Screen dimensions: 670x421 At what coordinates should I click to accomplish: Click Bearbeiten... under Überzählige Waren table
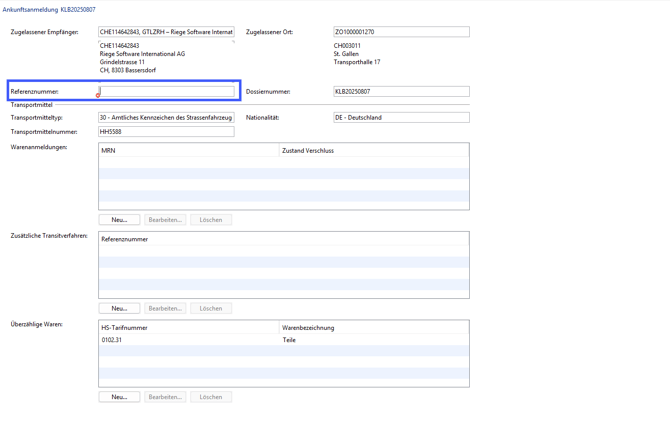click(165, 397)
